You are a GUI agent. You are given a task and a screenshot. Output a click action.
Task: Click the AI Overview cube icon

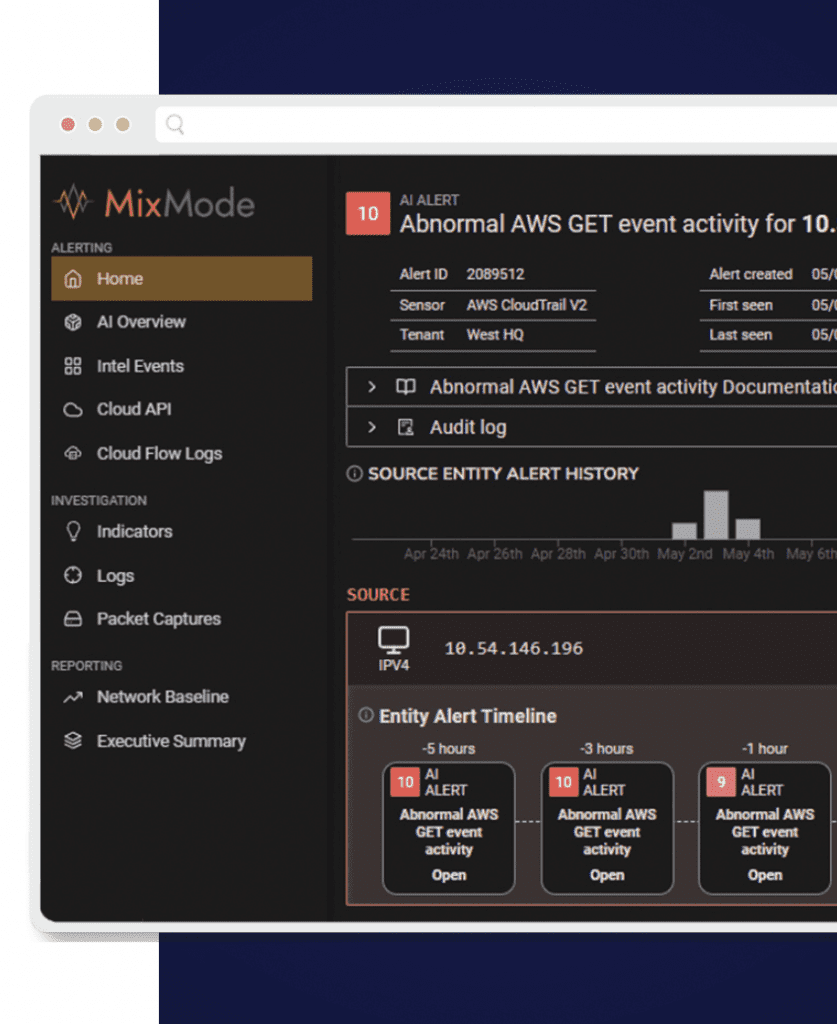coord(73,322)
